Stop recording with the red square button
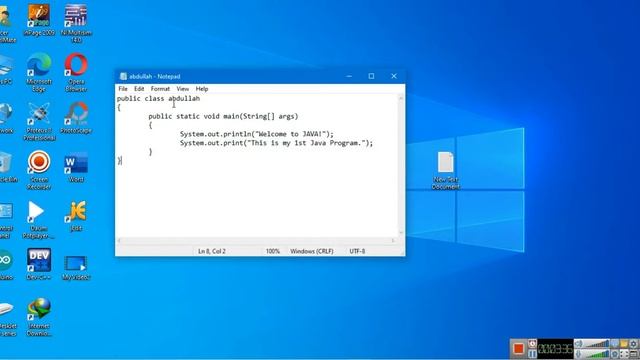The image size is (640, 360). (x=518, y=349)
